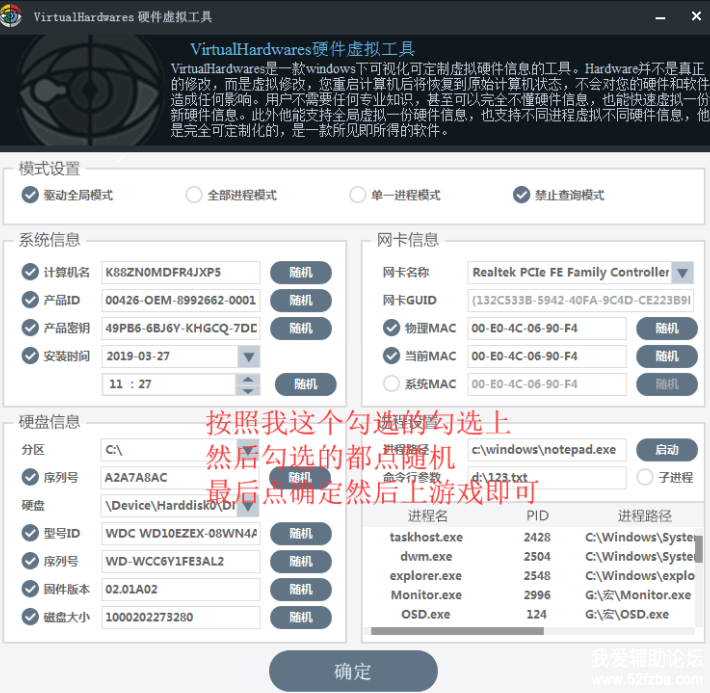Minimize the VirtualHardwares window
This screenshot has width=710, height=693.
coord(660,17)
